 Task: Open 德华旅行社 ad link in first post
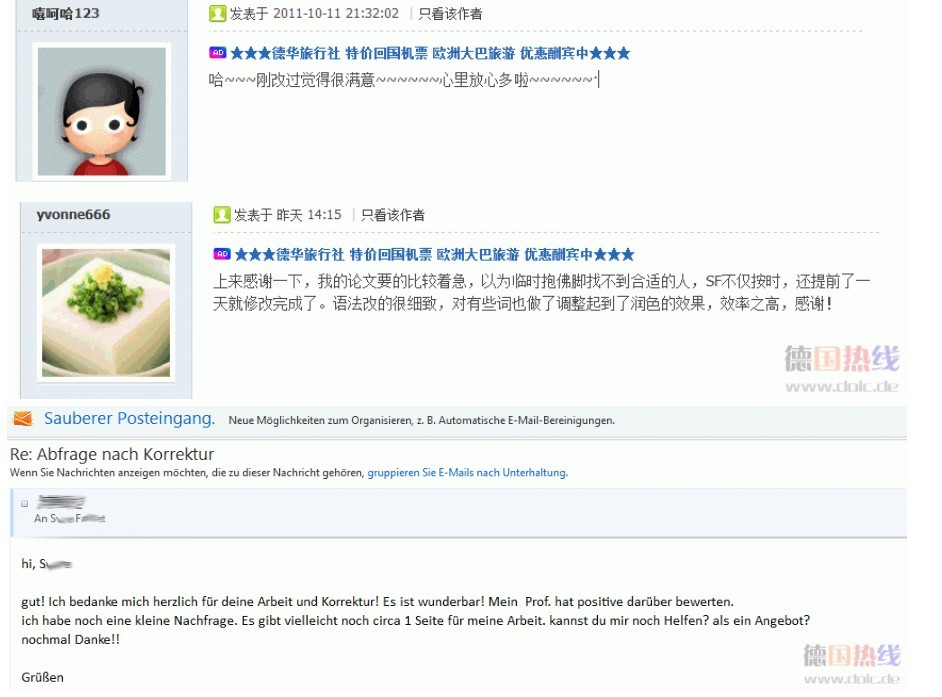[x=430, y=53]
